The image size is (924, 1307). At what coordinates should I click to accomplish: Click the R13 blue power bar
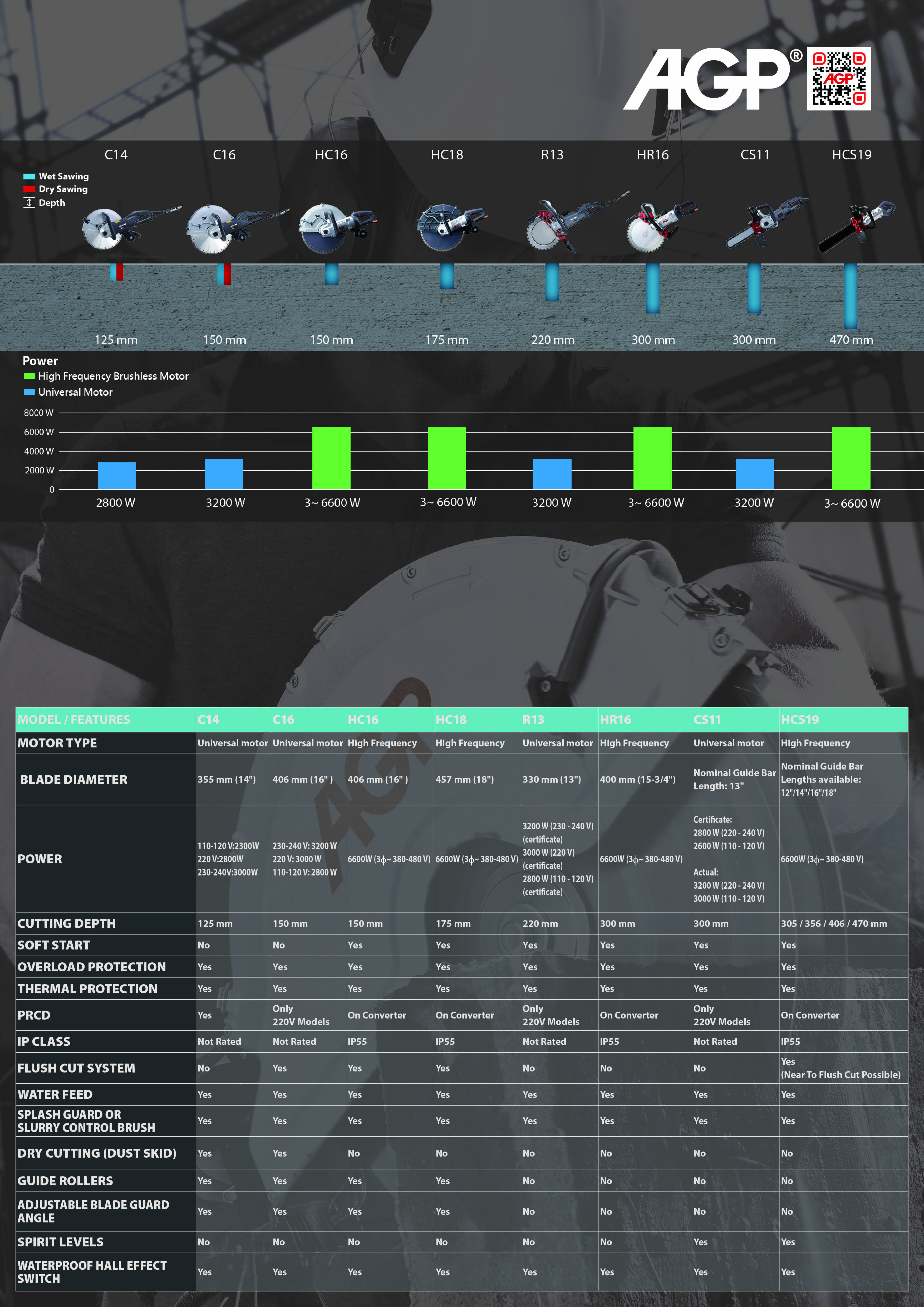click(x=552, y=474)
